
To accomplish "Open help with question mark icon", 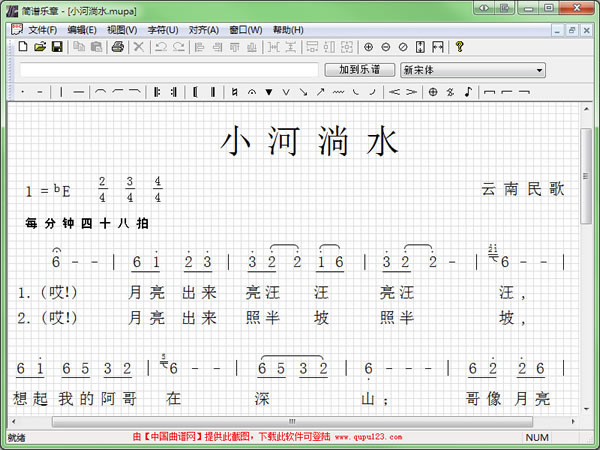I will [x=459, y=47].
